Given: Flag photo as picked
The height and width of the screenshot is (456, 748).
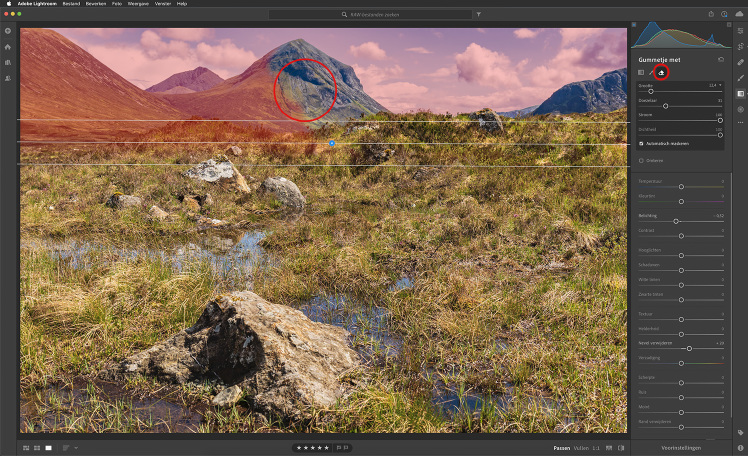Looking at the screenshot, I should point(339,448).
